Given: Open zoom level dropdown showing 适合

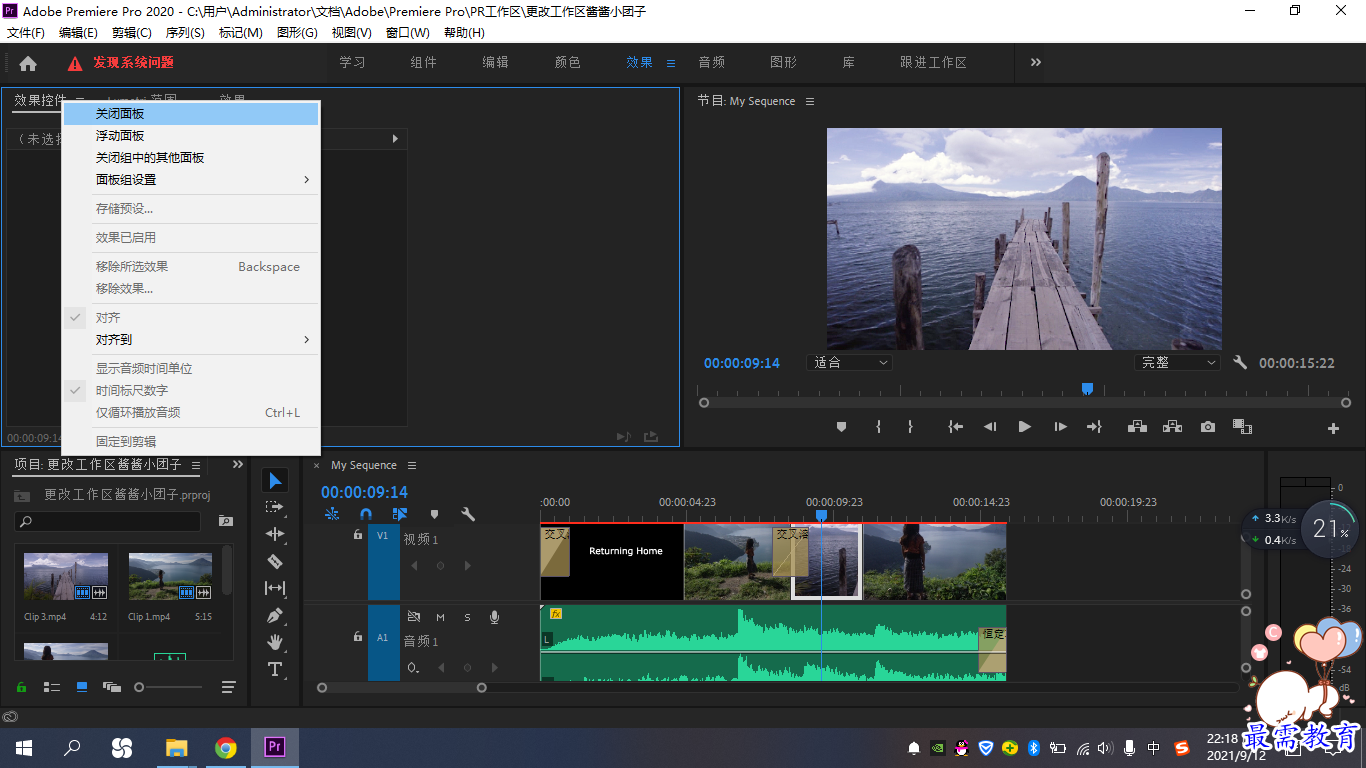Looking at the screenshot, I should click(x=850, y=362).
